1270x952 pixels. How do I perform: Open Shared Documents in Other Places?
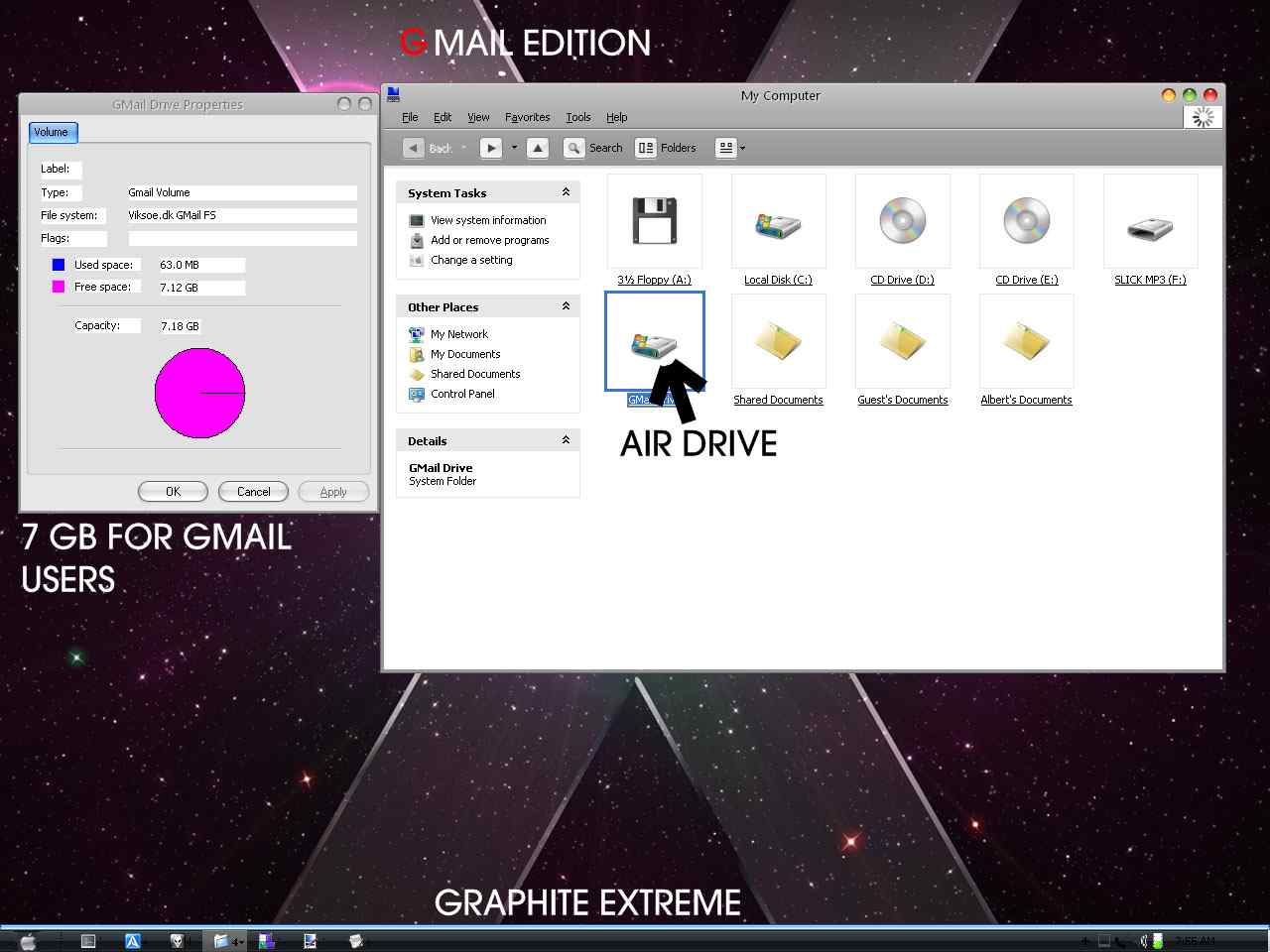click(475, 374)
